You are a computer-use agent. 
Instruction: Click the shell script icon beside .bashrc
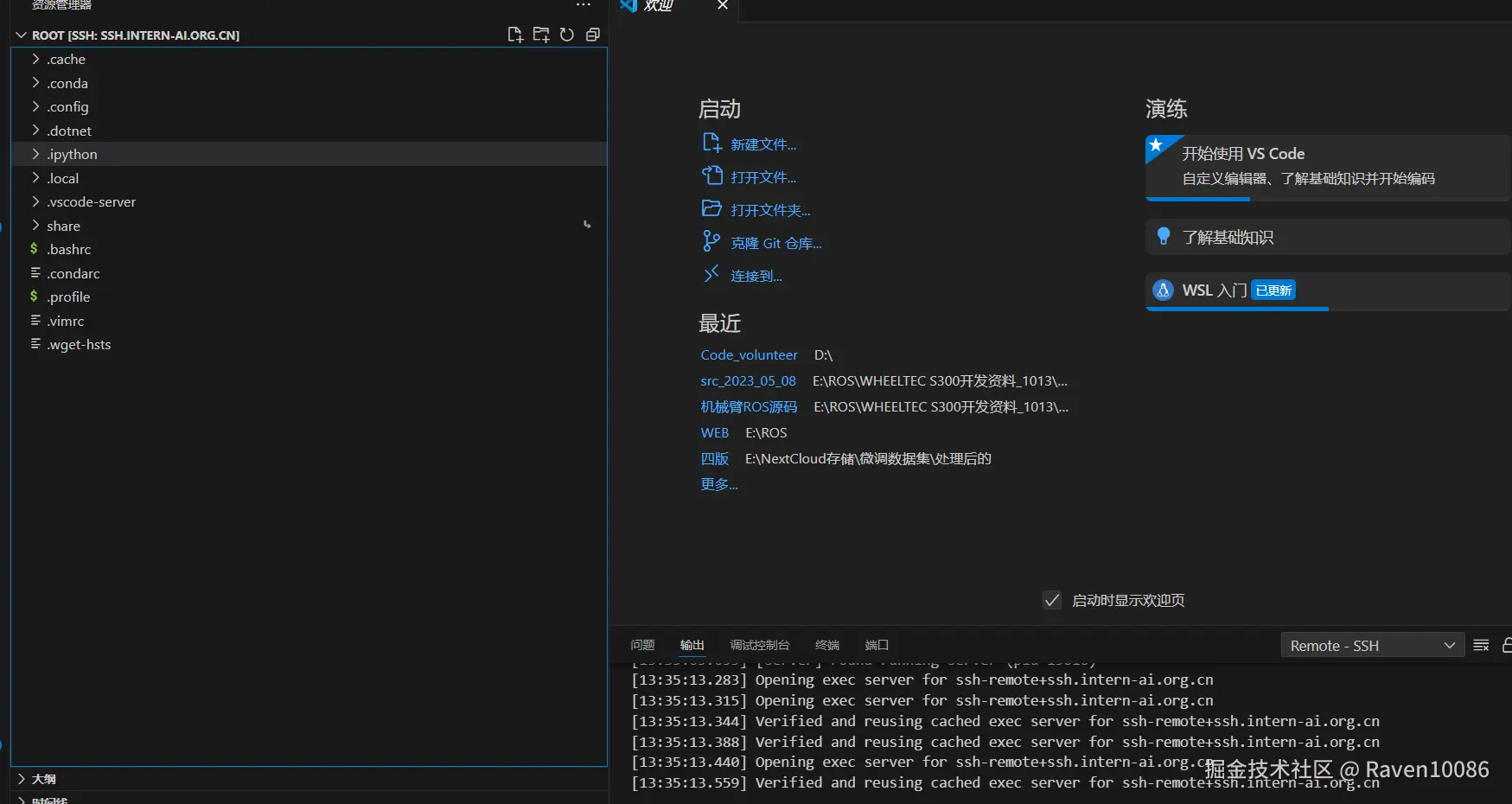(35, 249)
